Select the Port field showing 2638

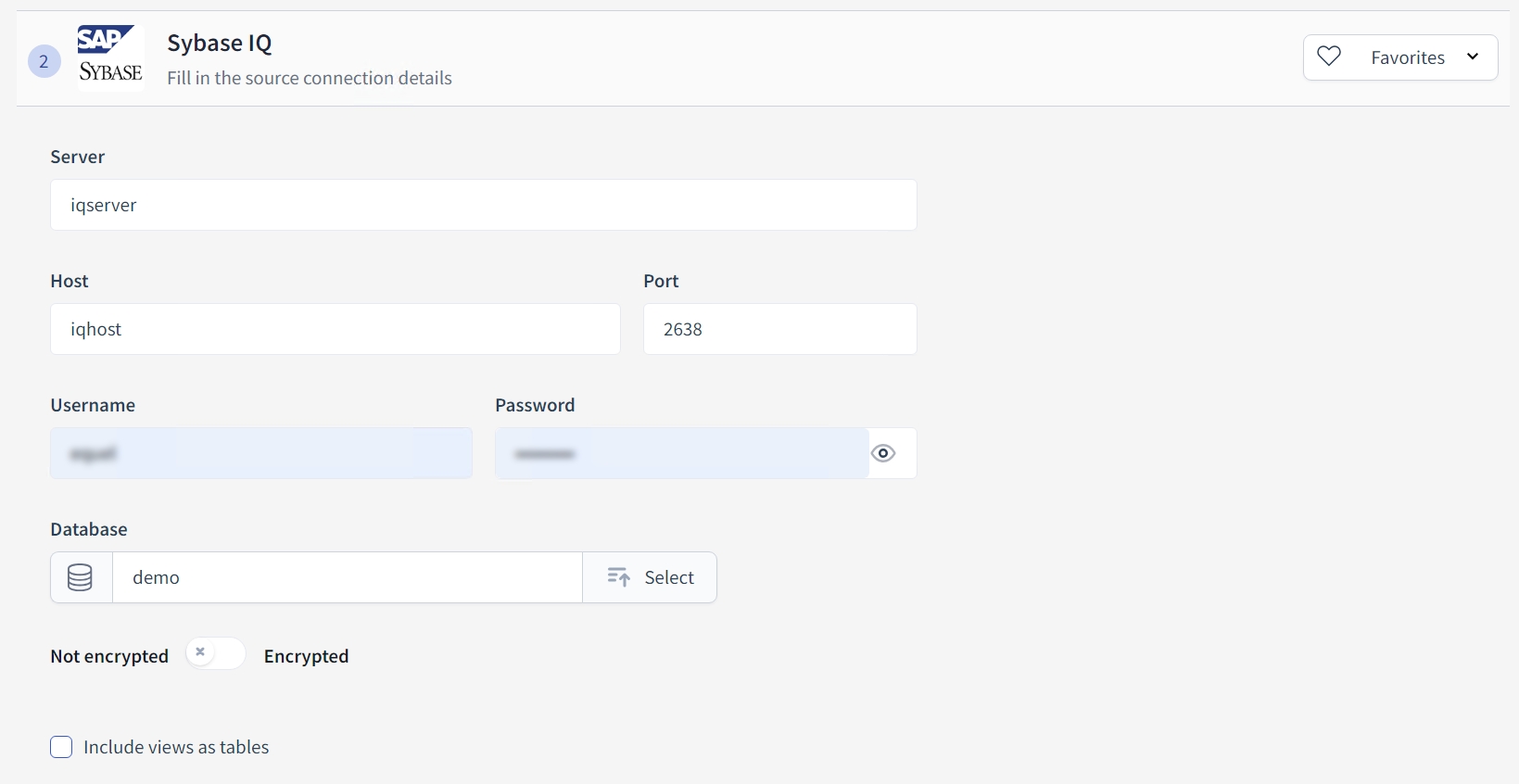(779, 329)
